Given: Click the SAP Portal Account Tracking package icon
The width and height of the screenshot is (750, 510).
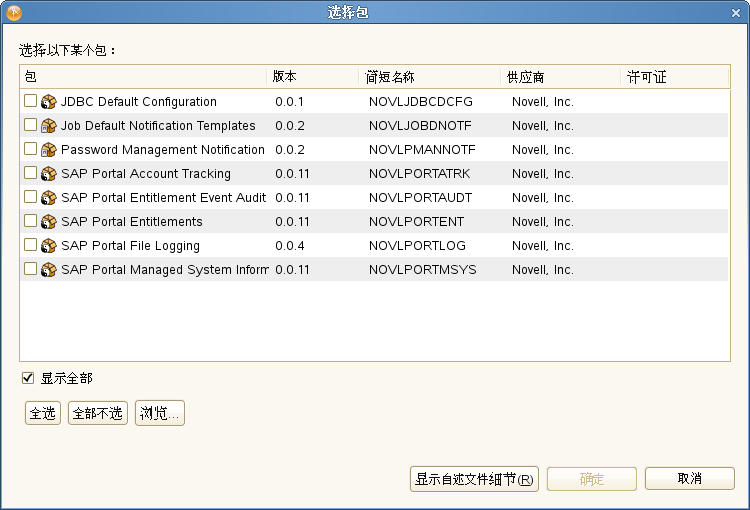Looking at the screenshot, I should [48, 173].
